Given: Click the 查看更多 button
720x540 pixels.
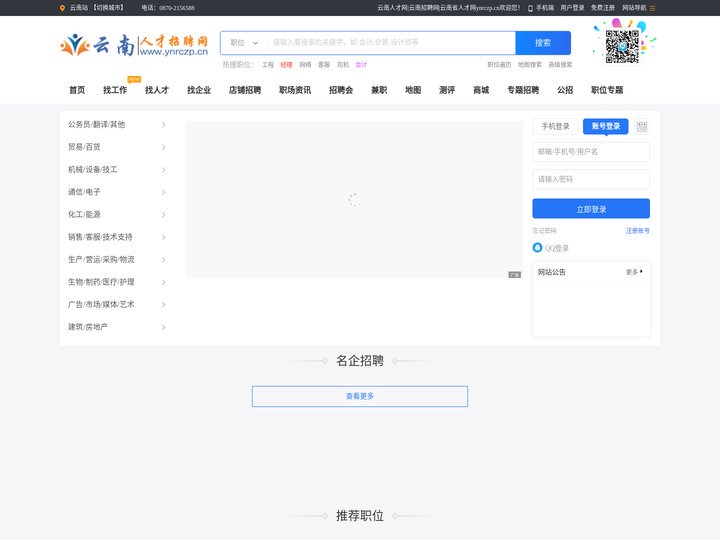Looking at the screenshot, I should pos(360,396).
